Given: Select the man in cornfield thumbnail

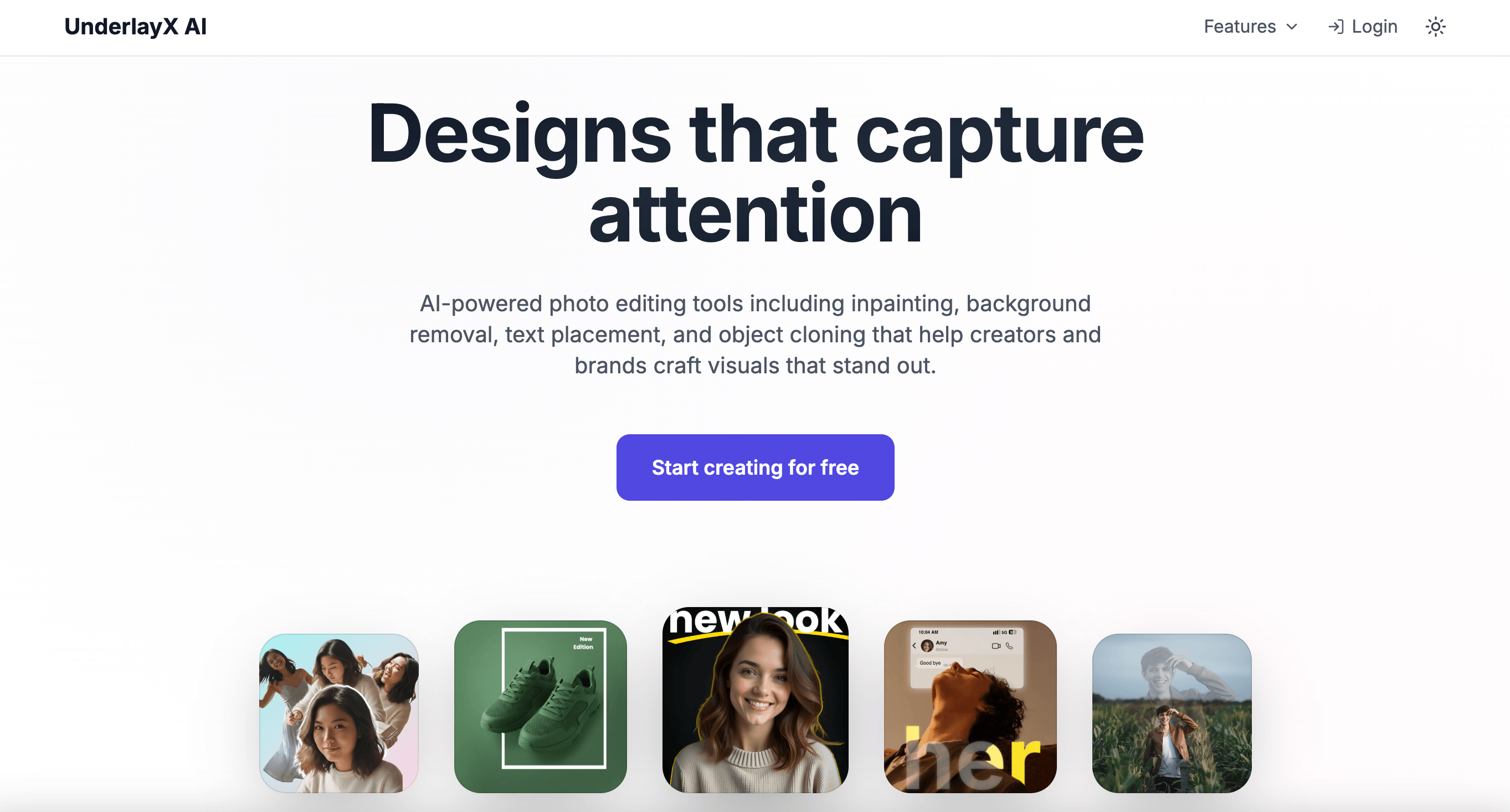Looking at the screenshot, I should pyautogui.click(x=1171, y=713).
